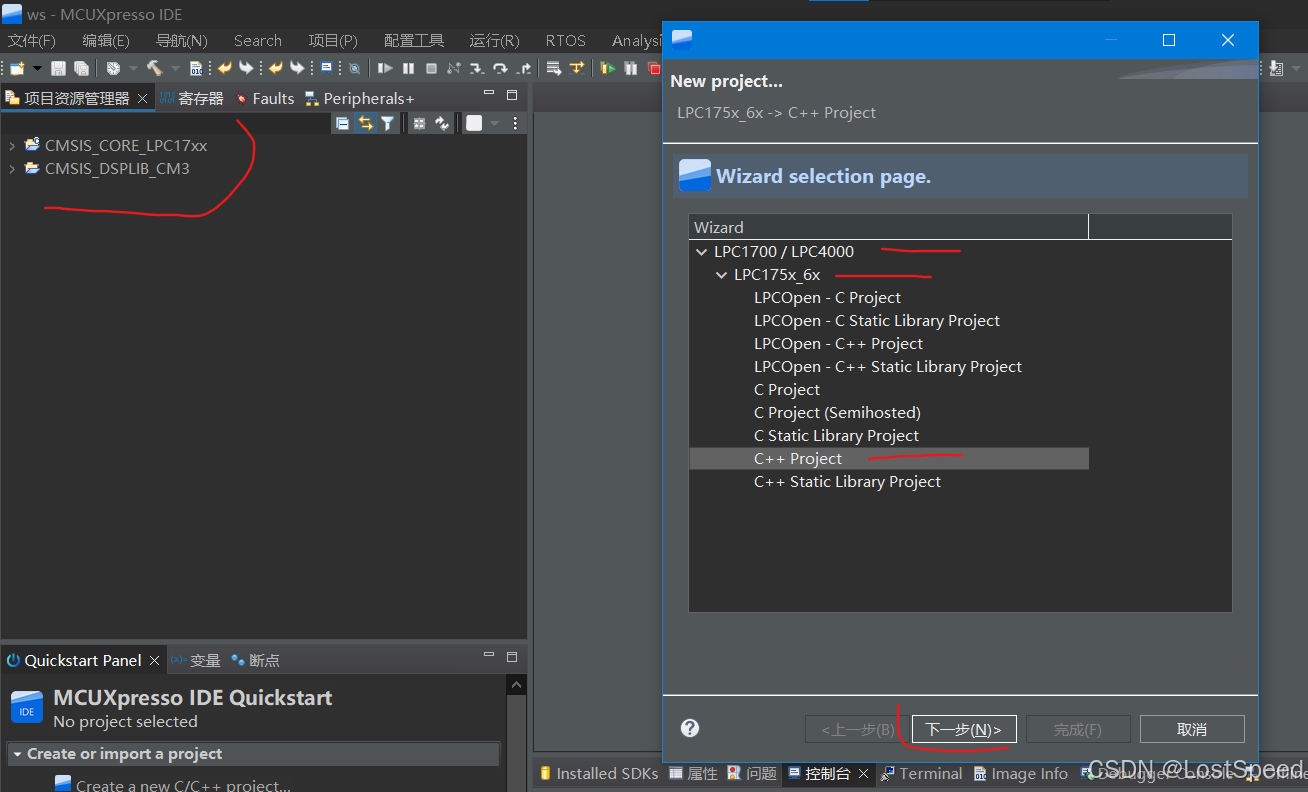
Task: Toggle Link with Editor in project explorer
Action: (x=365, y=123)
